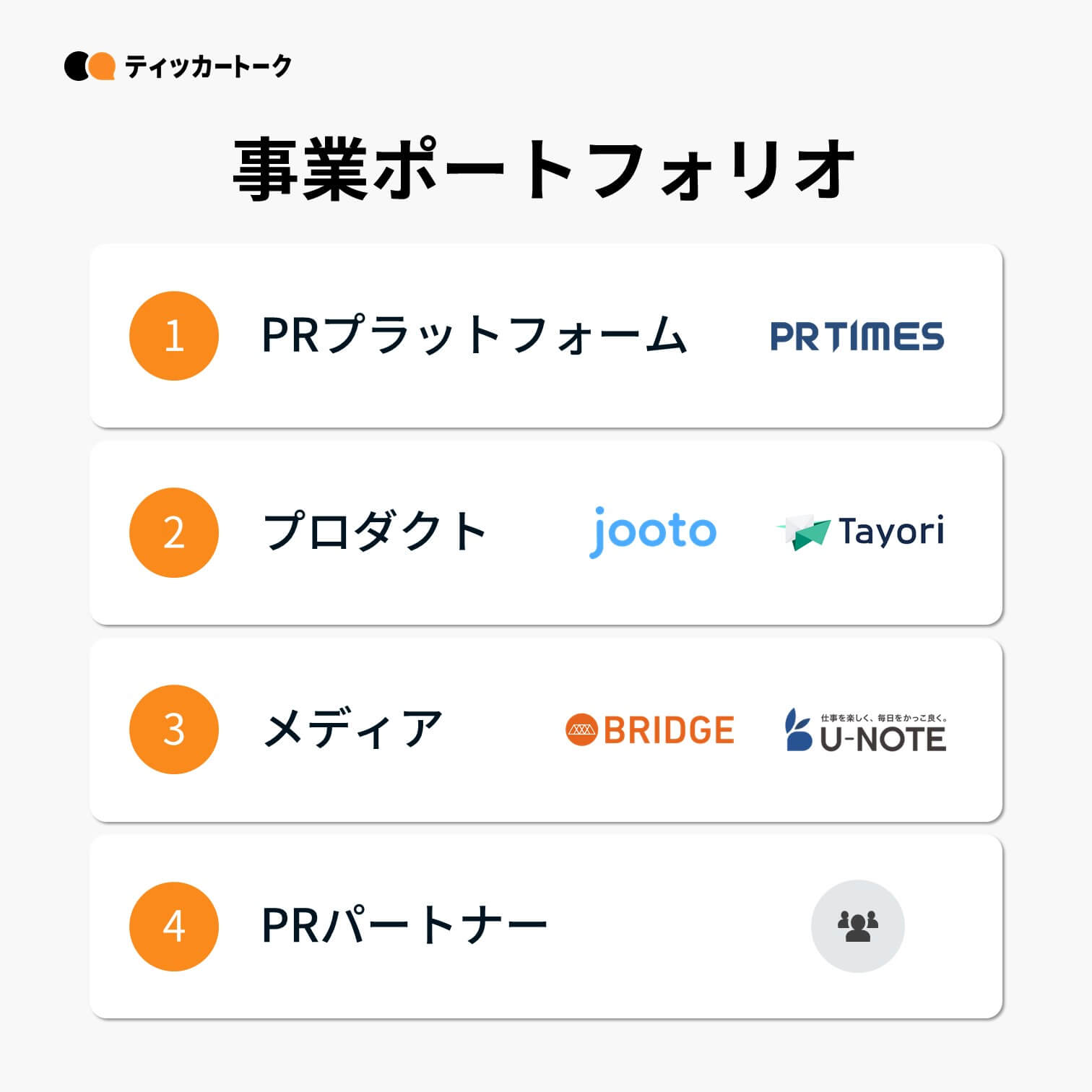Click the Tayori logo

click(861, 532)
